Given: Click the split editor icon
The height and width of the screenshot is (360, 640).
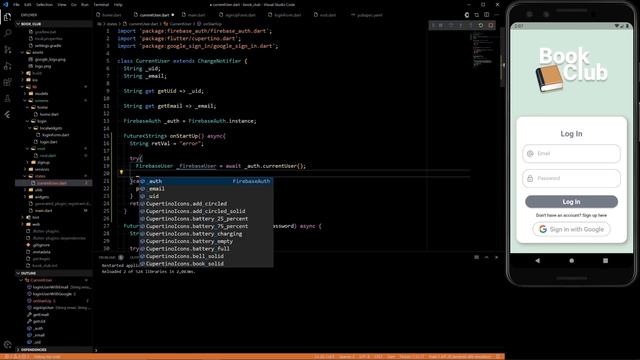Looking at the screenshot, I should click(x=487, y=15).
